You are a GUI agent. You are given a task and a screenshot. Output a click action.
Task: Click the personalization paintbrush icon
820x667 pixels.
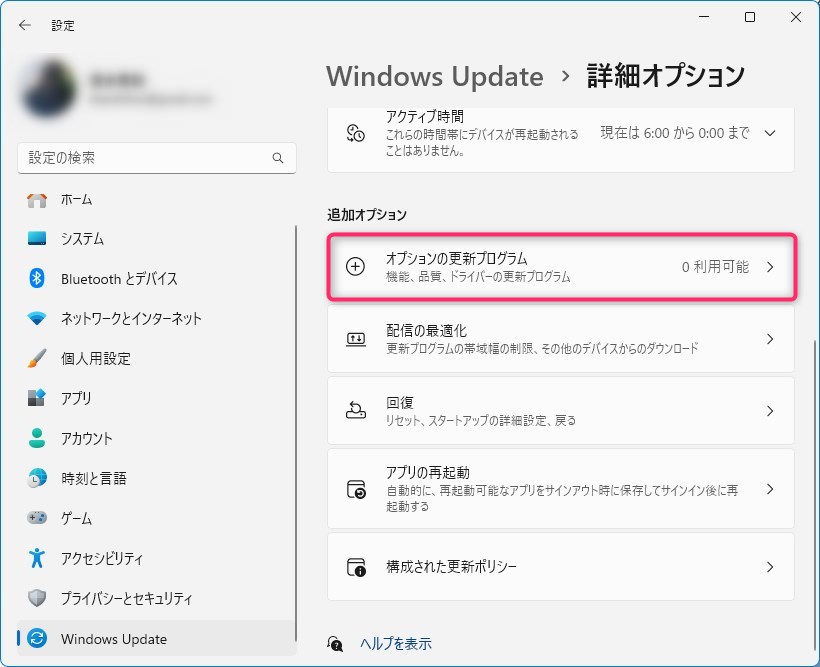[x=37, y=359]
